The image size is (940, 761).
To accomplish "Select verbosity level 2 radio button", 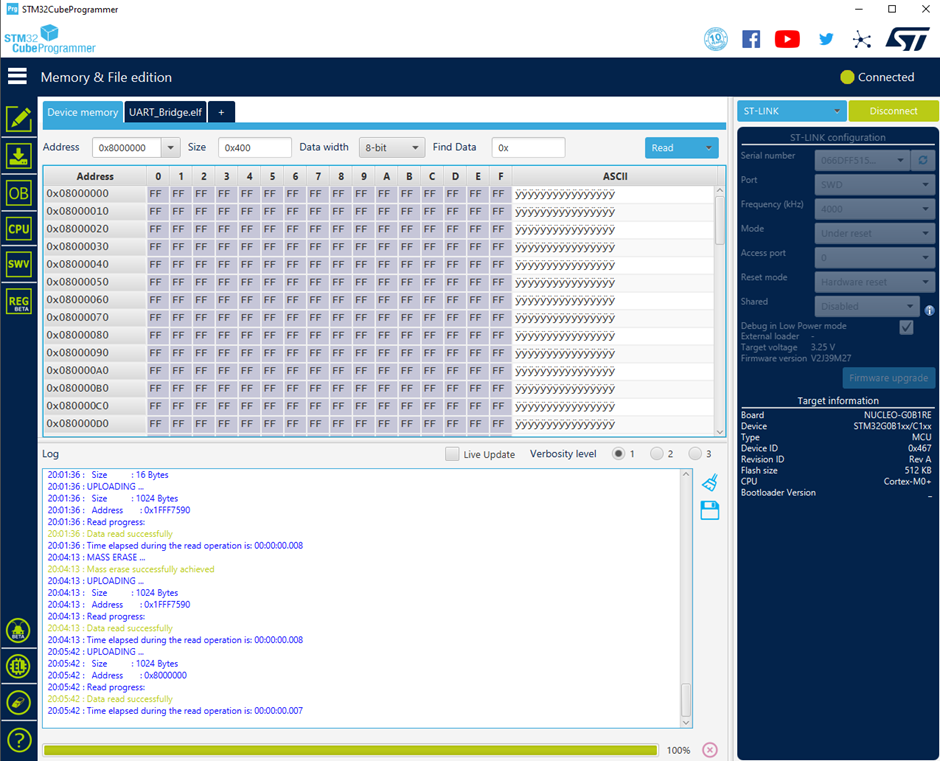I will pos(656,454).
